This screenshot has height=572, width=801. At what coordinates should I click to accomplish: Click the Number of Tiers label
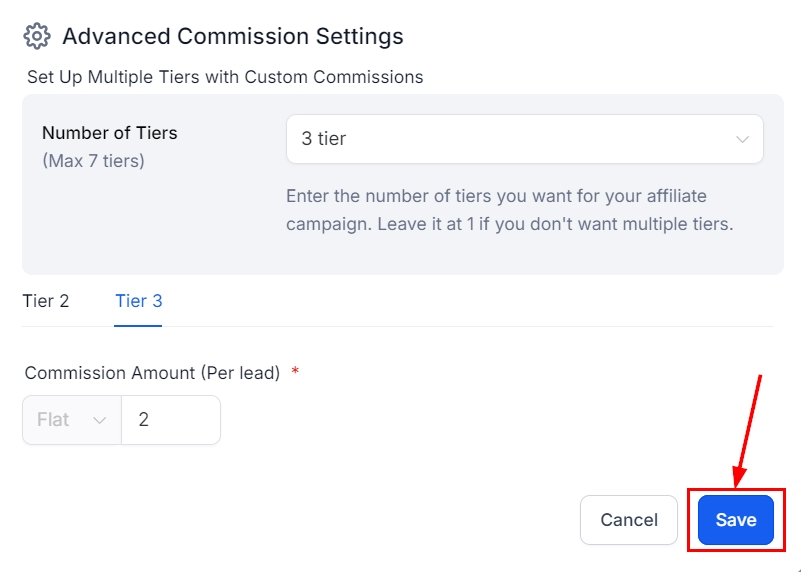[110, 133]
